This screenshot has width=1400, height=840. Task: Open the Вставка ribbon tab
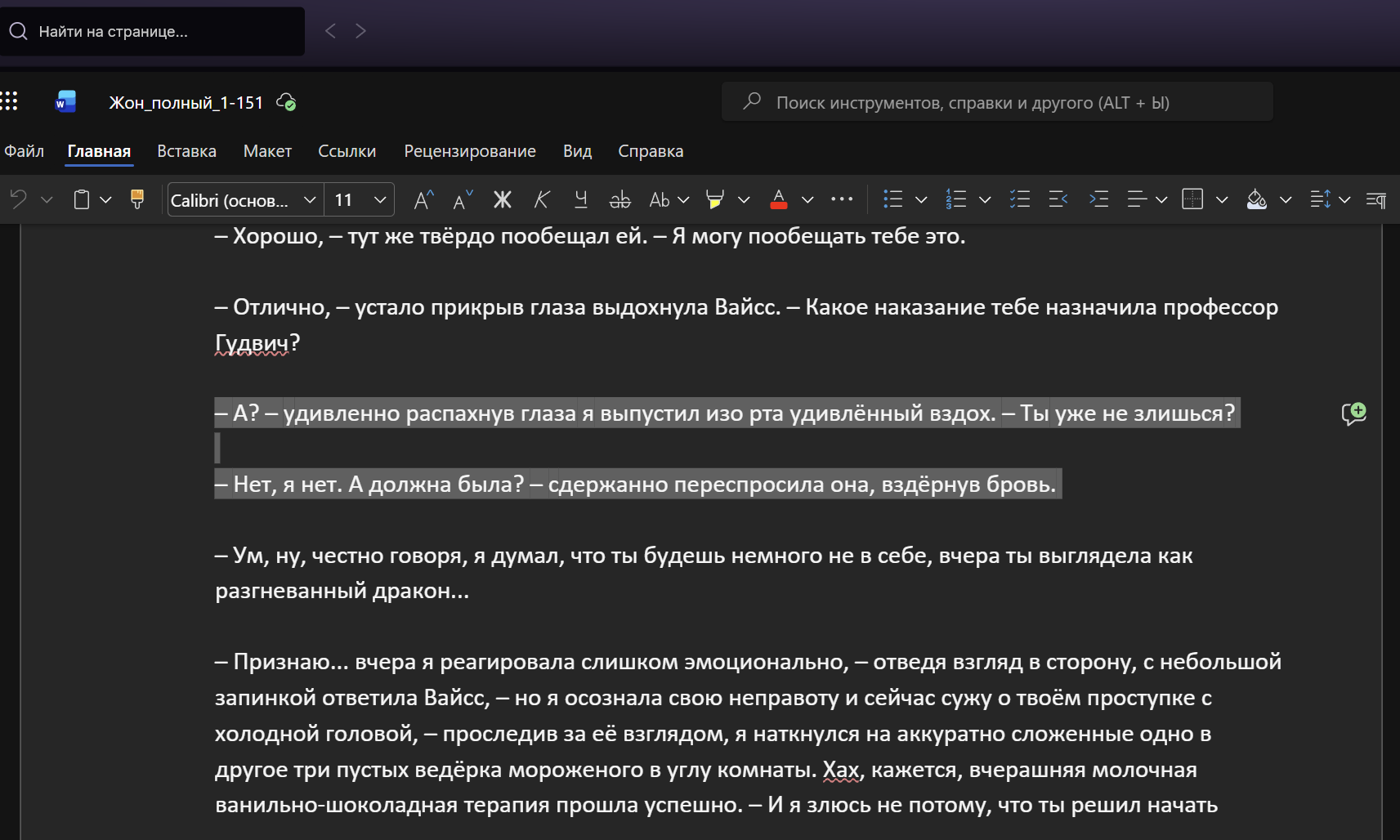coord(186,151)
